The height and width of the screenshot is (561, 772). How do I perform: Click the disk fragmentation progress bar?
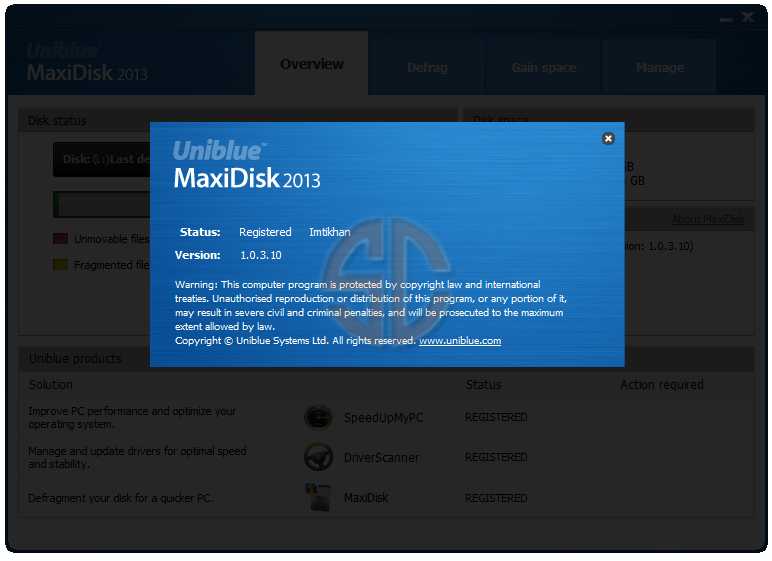(x=101, y=204)
